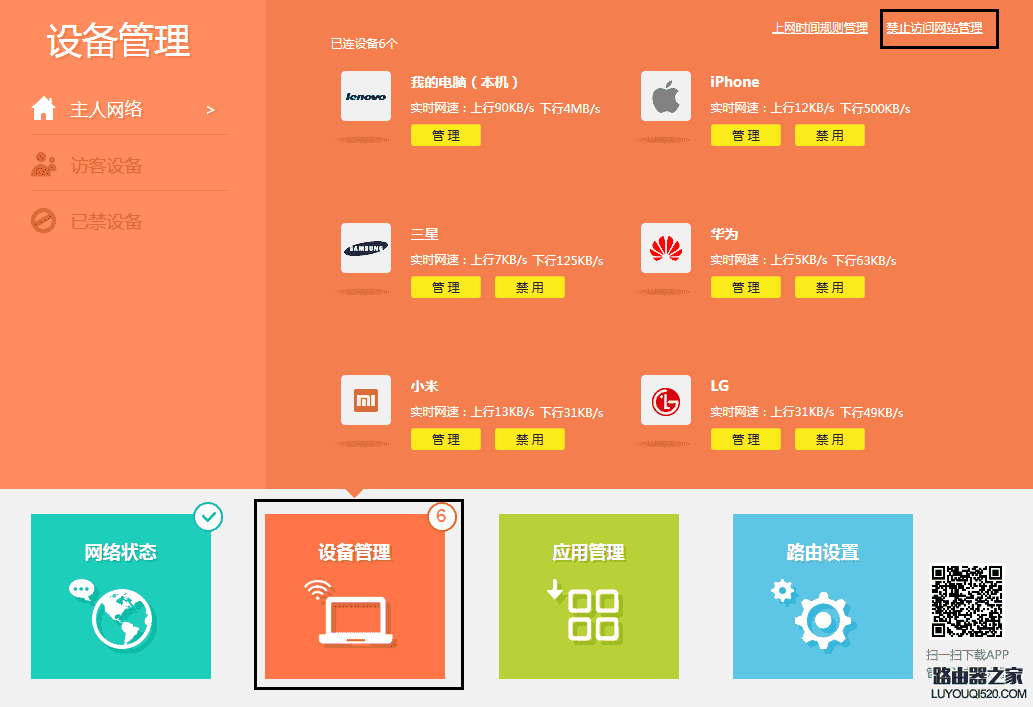
Task: Click the device name 三星
Action: pos(424,234)
